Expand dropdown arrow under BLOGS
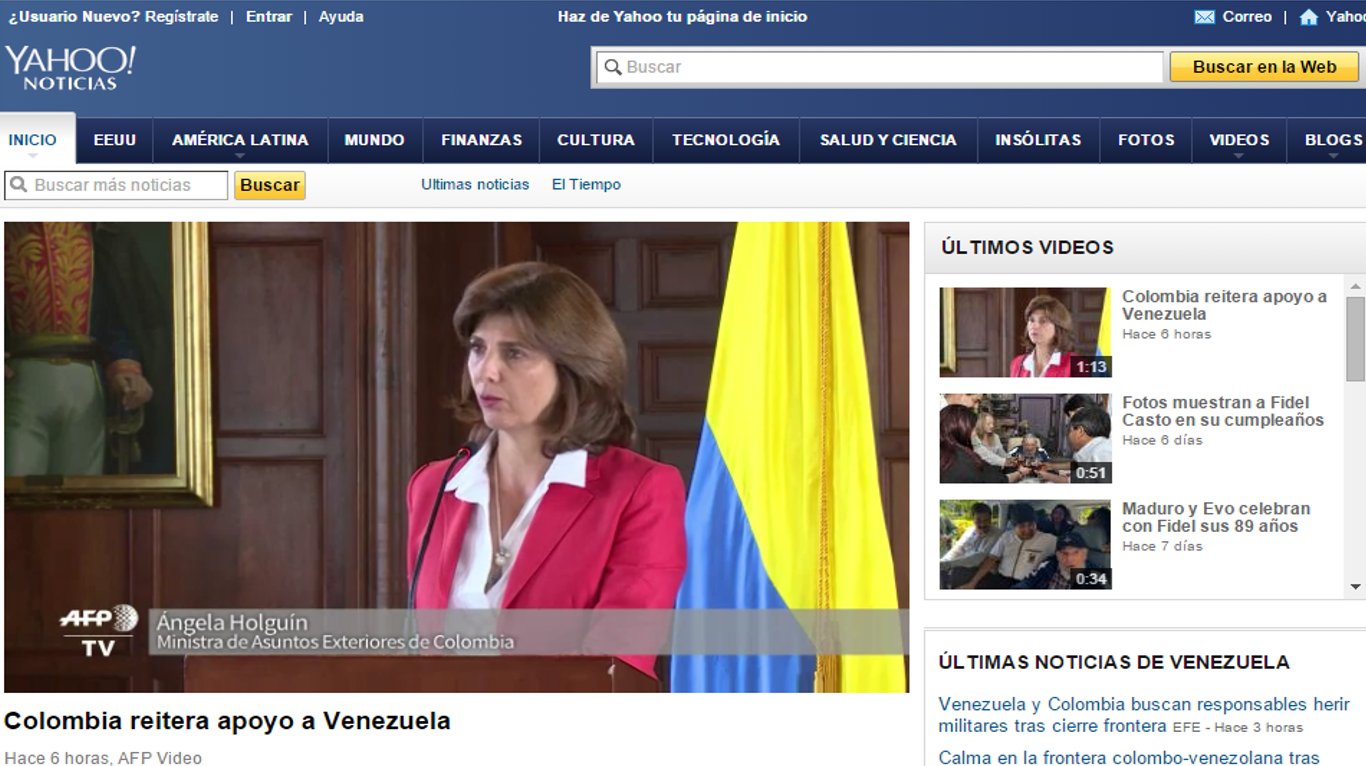The width and height of the screenshot is (1366, 766). tap(1333, 156)
